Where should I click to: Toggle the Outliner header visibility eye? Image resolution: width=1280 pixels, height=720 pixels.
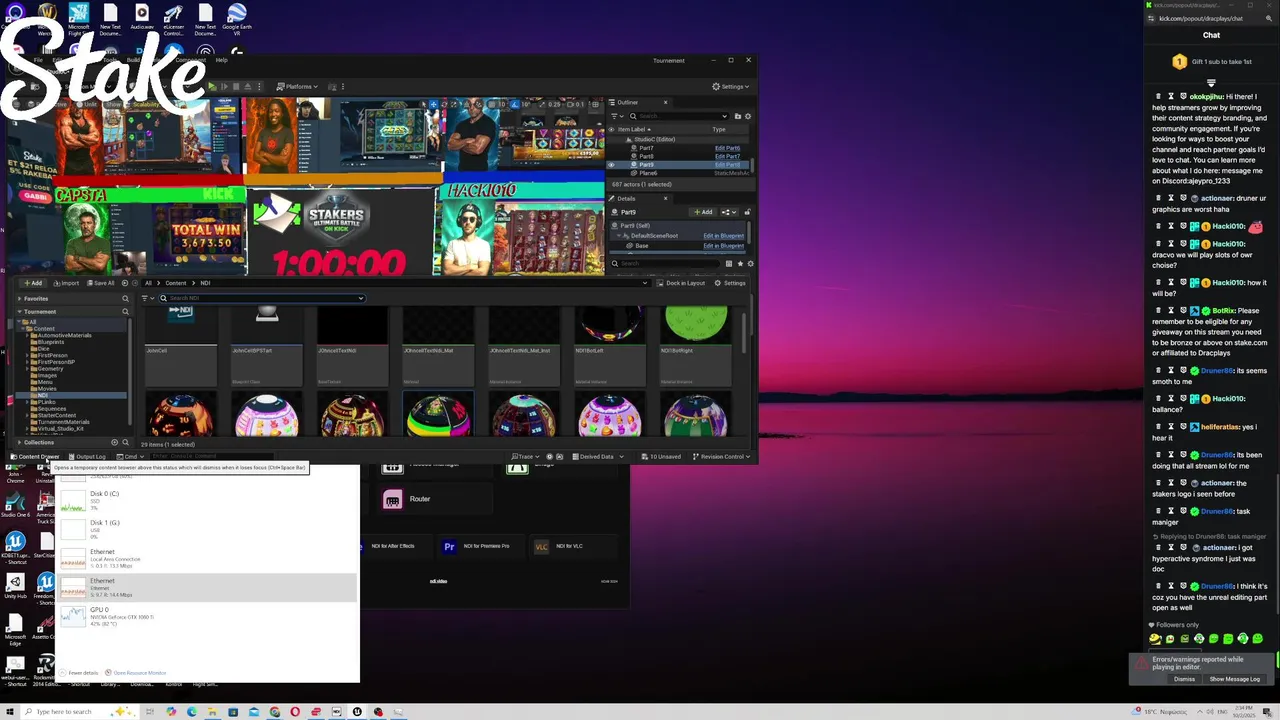pos(612,129)
